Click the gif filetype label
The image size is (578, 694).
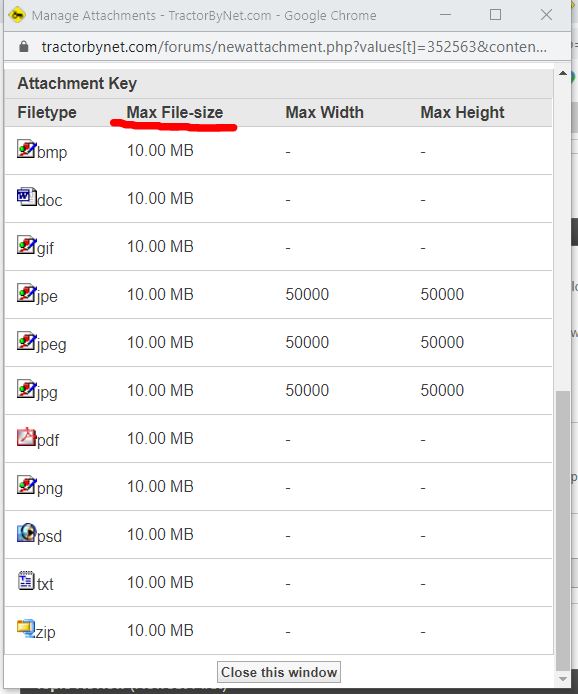click(x=45, y=248)
